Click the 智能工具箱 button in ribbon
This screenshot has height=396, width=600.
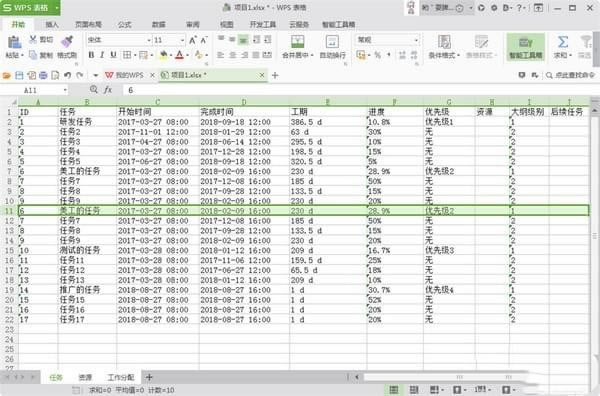pyautogui.click(x=525, y=47)
